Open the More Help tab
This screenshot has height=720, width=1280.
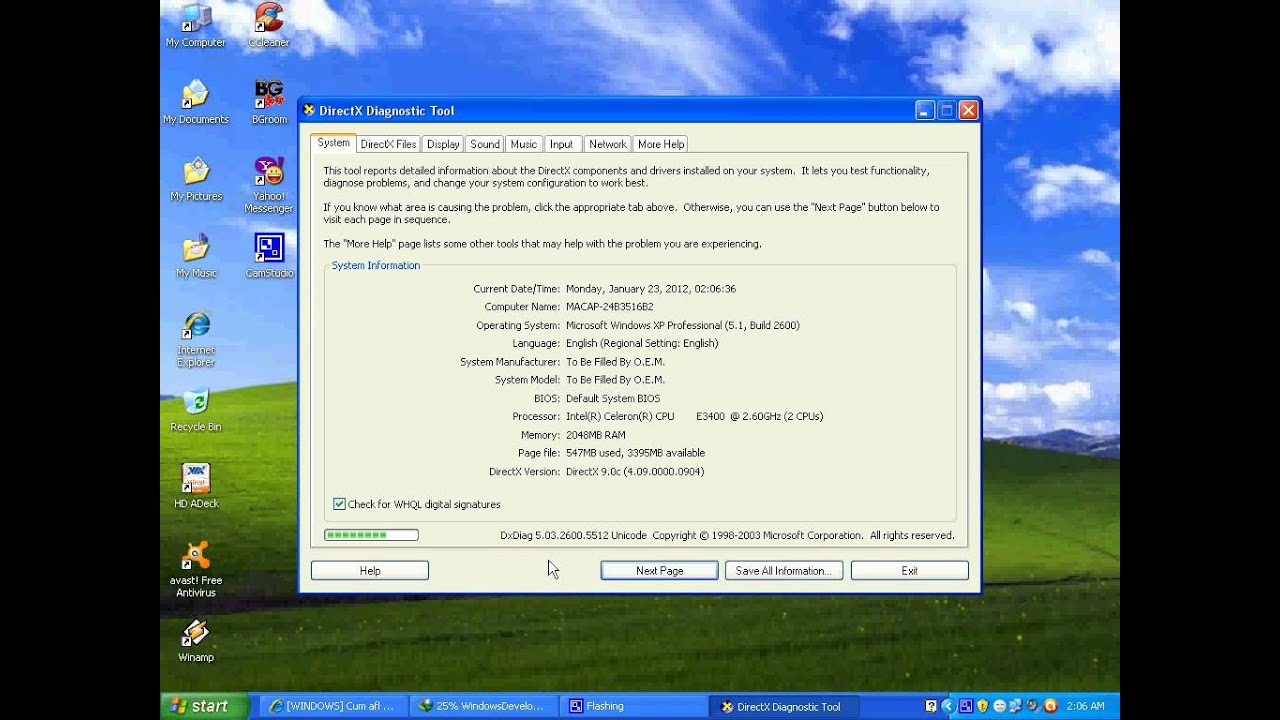(x=661, y=144)
